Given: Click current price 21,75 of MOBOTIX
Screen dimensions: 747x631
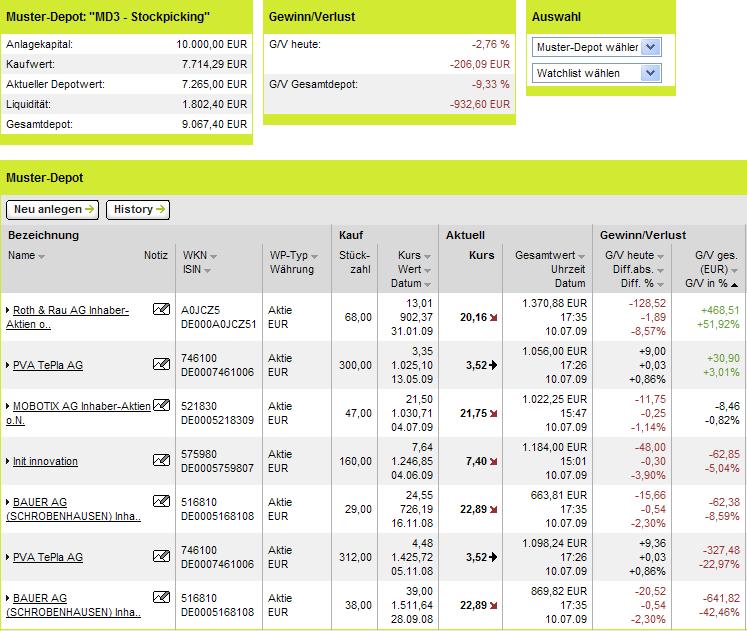Looking at the screenshot, I should [x=474, y=413].
